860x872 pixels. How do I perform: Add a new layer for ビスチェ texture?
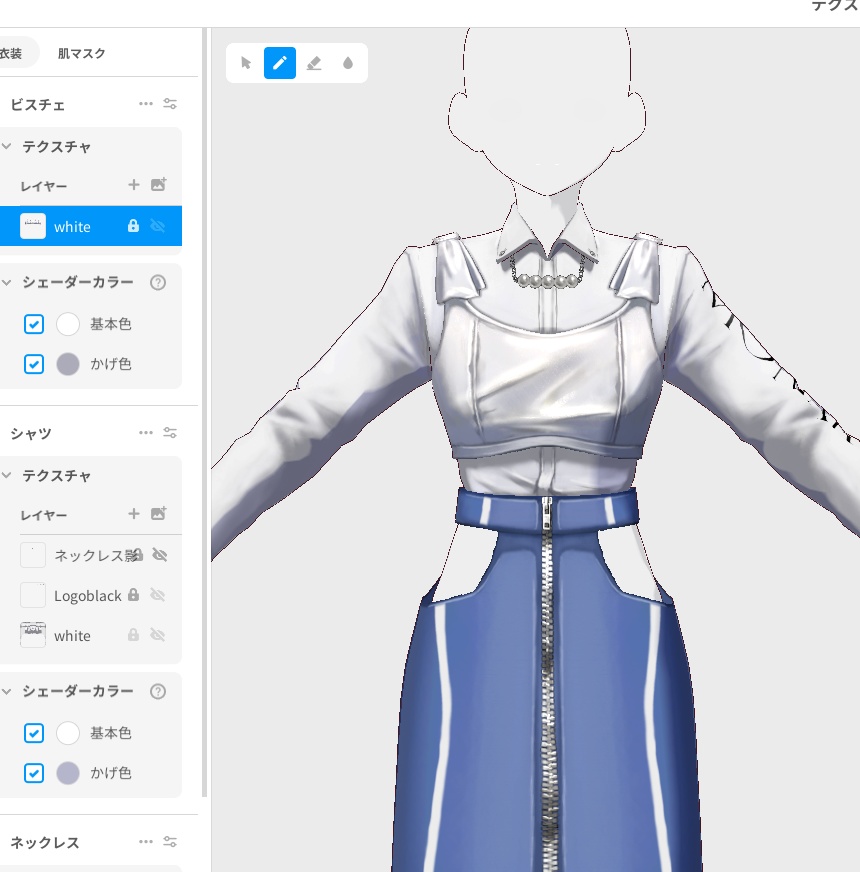134,185
